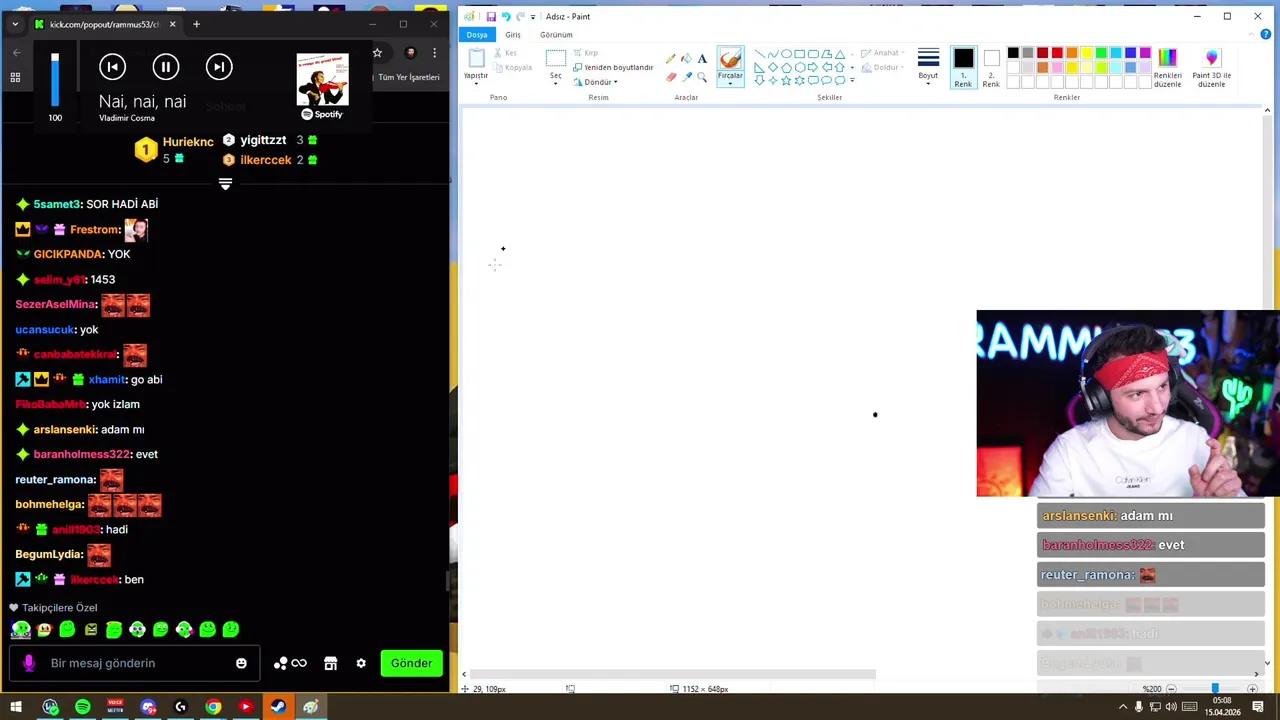Open a new browser tab
The image size is (1280, 720).
click(196, 24)
